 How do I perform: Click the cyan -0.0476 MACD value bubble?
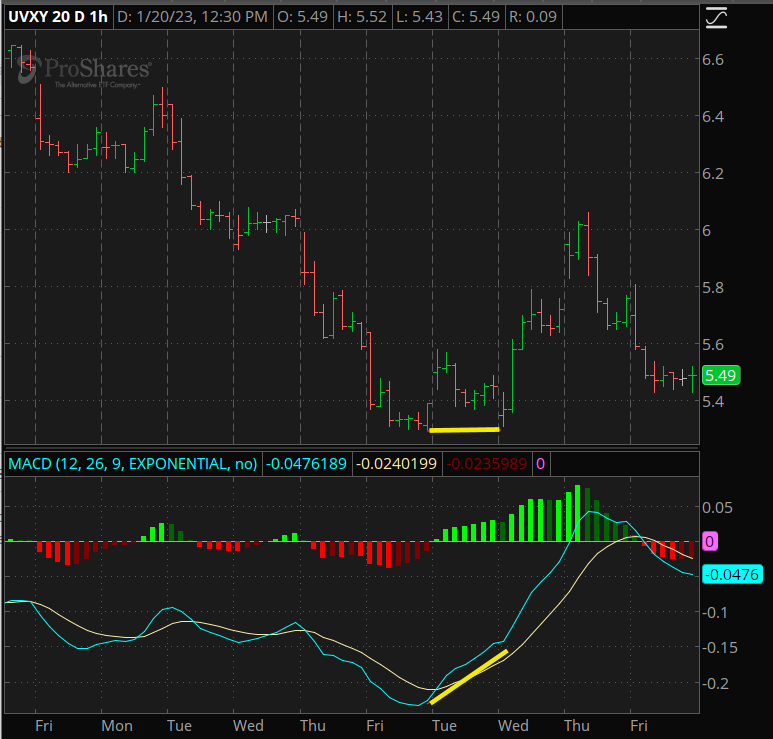[732, 574]
